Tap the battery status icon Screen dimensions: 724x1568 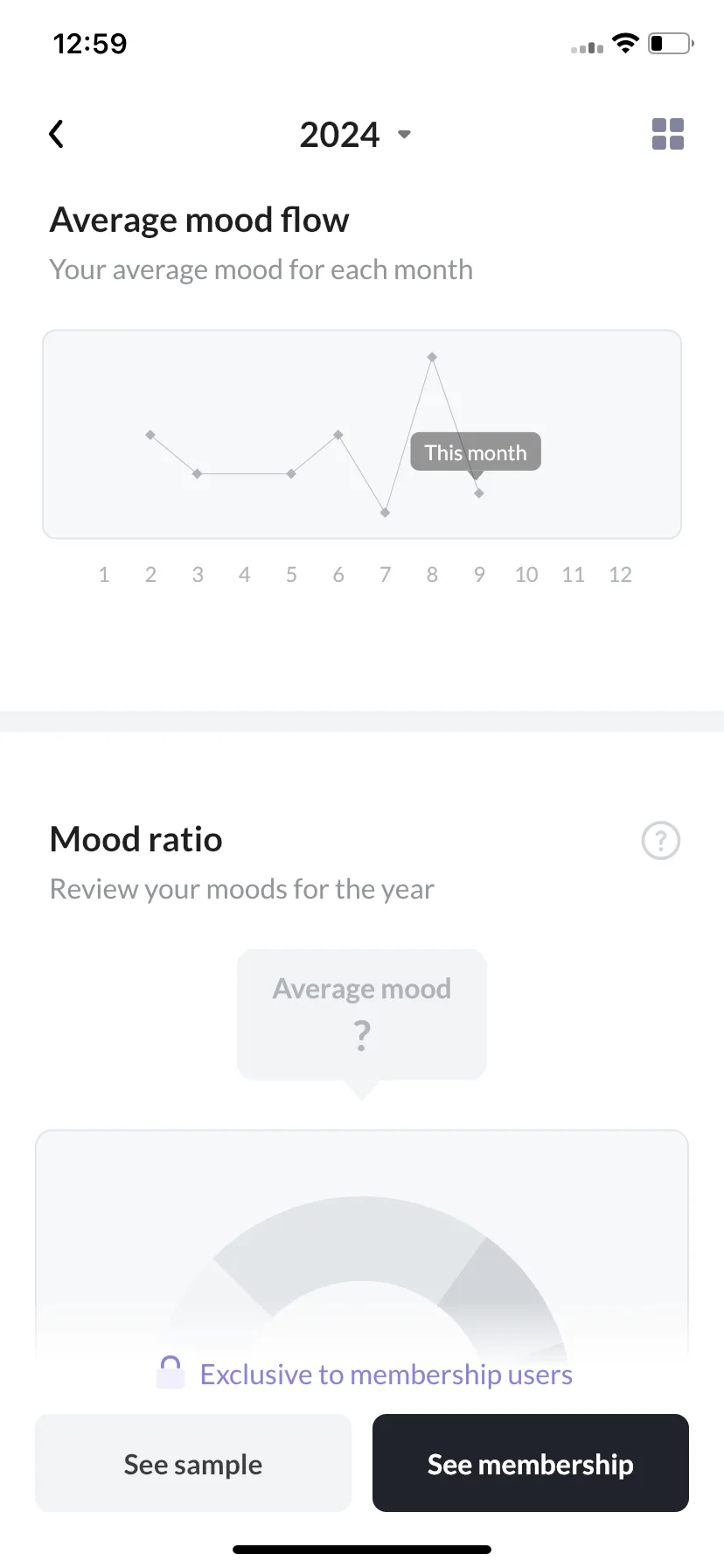point(671,44)
